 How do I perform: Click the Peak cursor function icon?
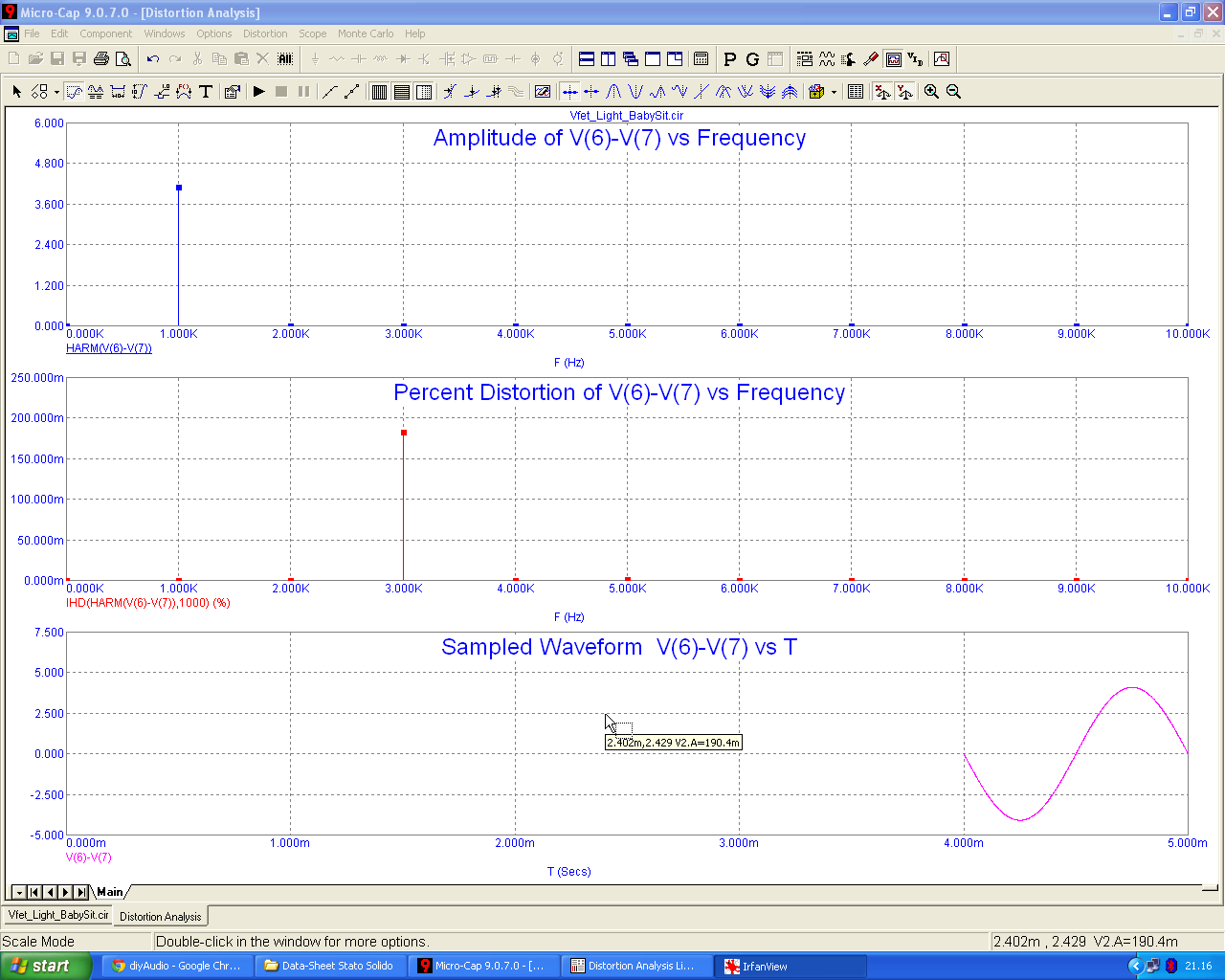tap(613, 92)
